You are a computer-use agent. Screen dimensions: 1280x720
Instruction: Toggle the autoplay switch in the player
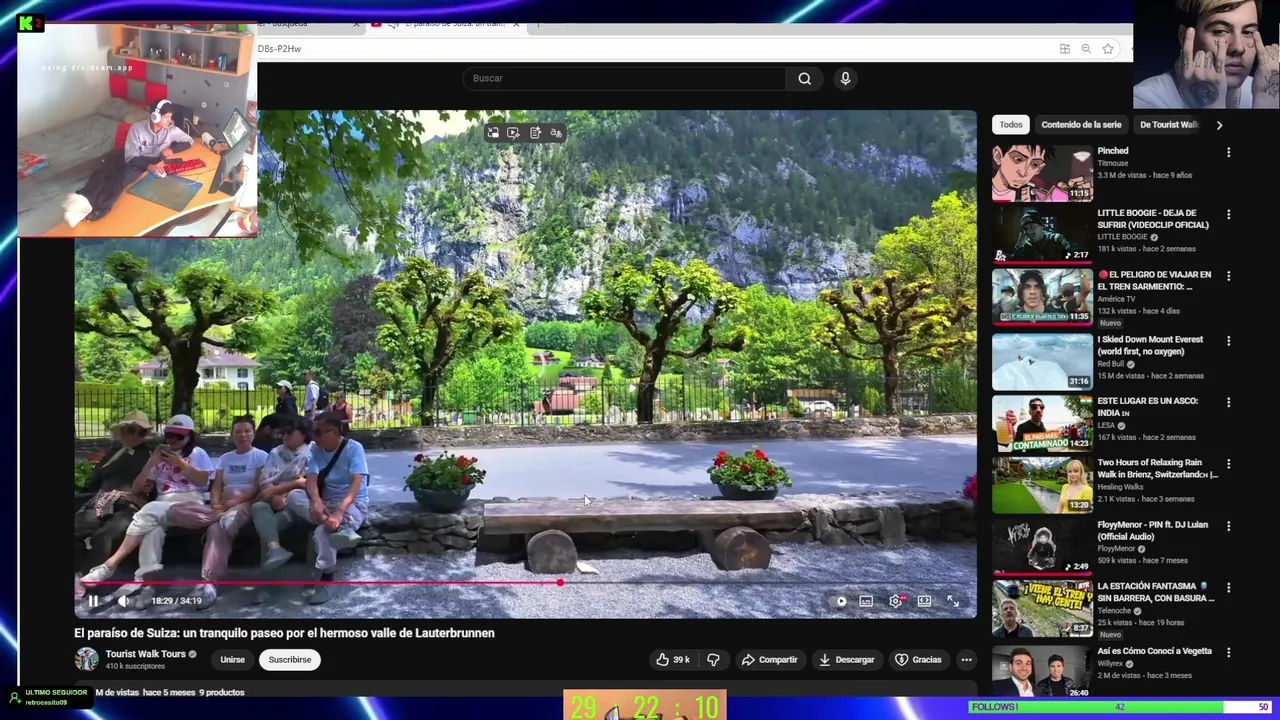pyautogui.click(x=841, y=601)
